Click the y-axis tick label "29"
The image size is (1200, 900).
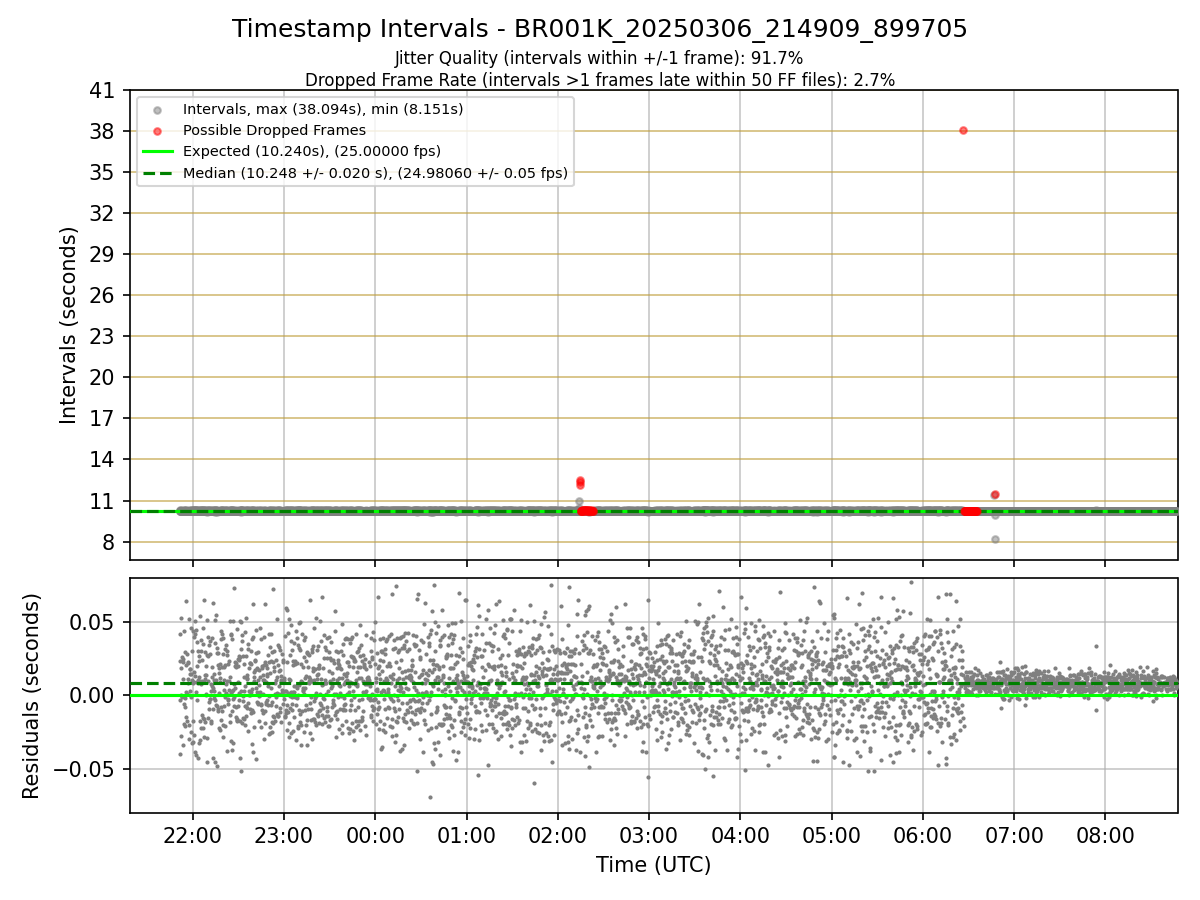[103, 254]
